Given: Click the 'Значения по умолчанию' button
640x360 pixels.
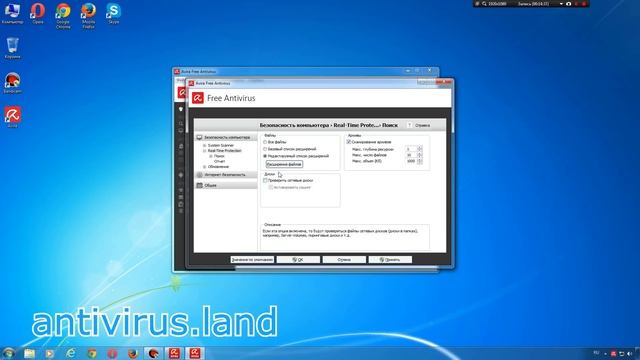Looking at the screenshot, I should (x=252, y=260).
